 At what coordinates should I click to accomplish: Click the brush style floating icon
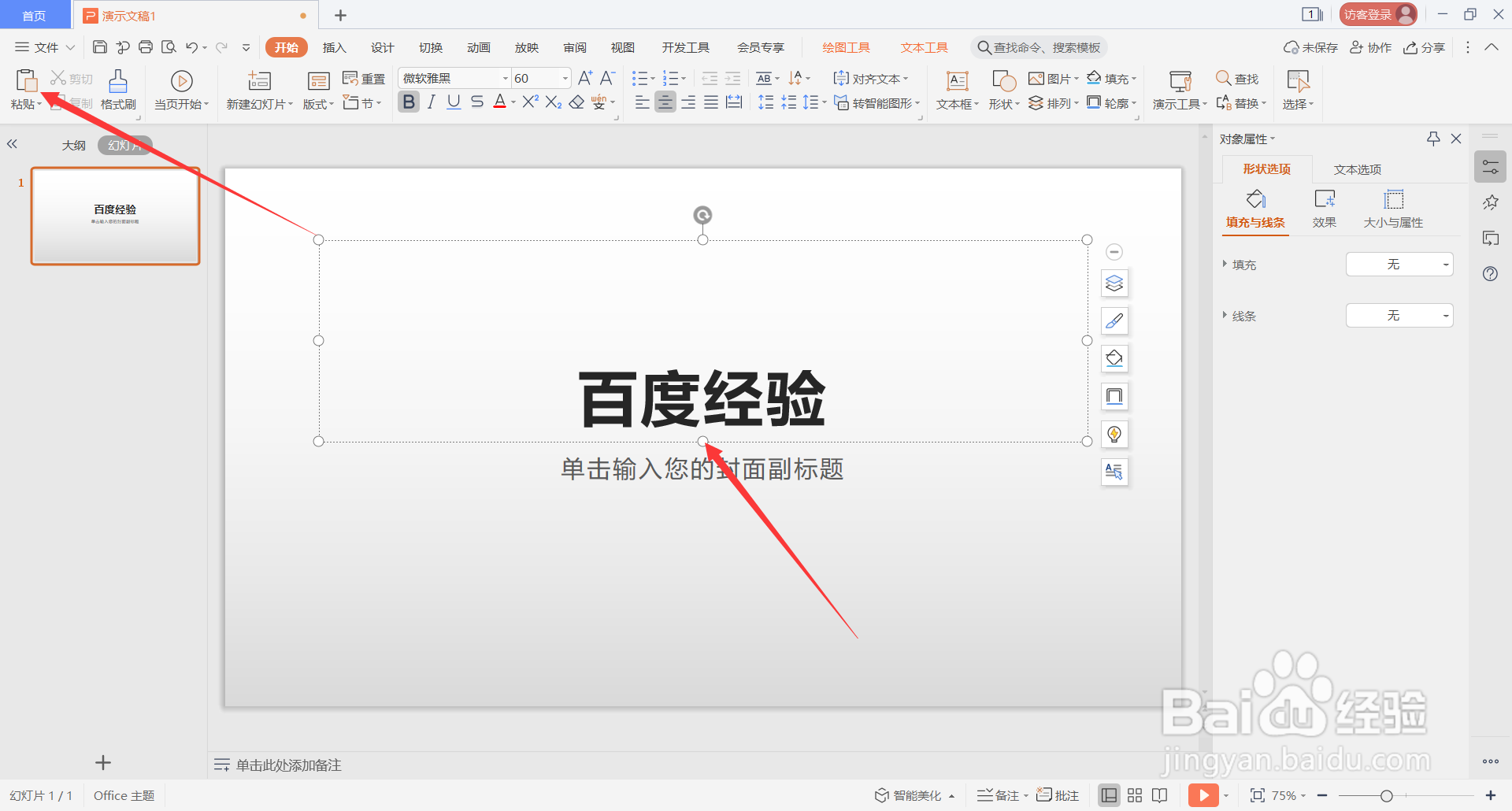click(x=1114, y=321)
